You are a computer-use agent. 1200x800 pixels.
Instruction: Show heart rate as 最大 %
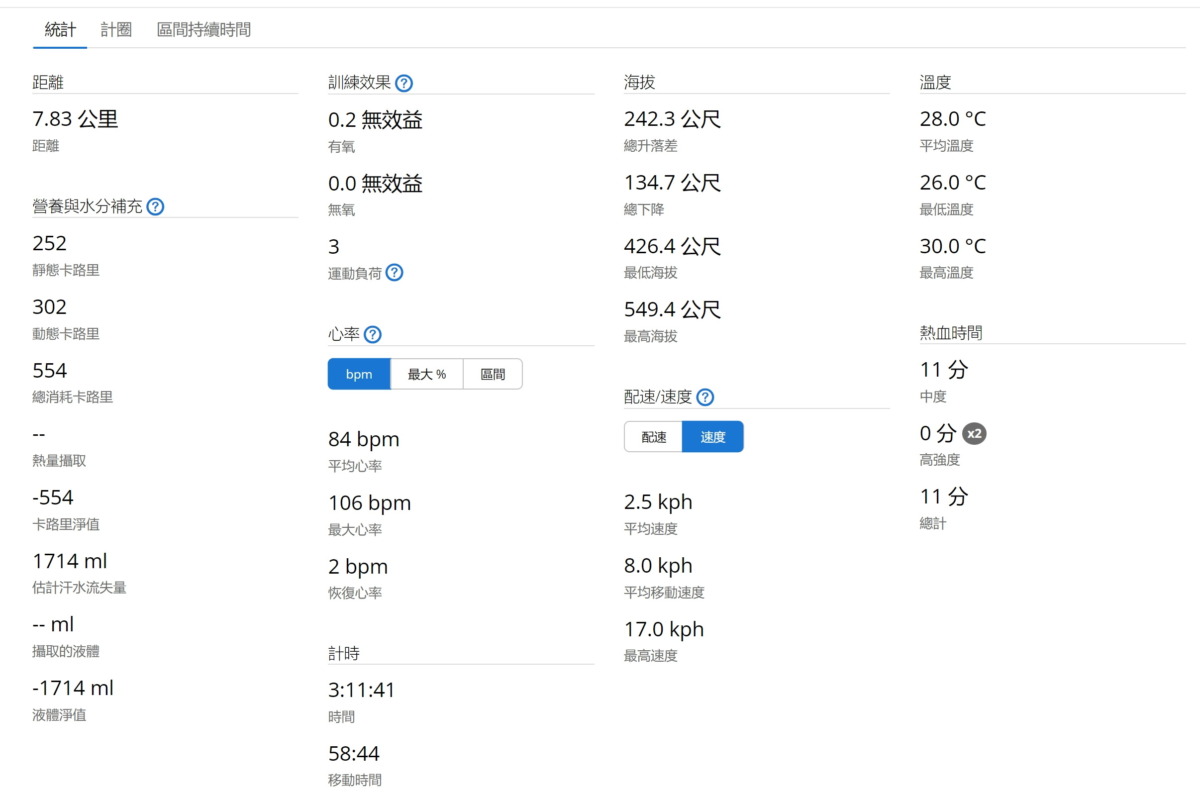[x=427, y=374]
